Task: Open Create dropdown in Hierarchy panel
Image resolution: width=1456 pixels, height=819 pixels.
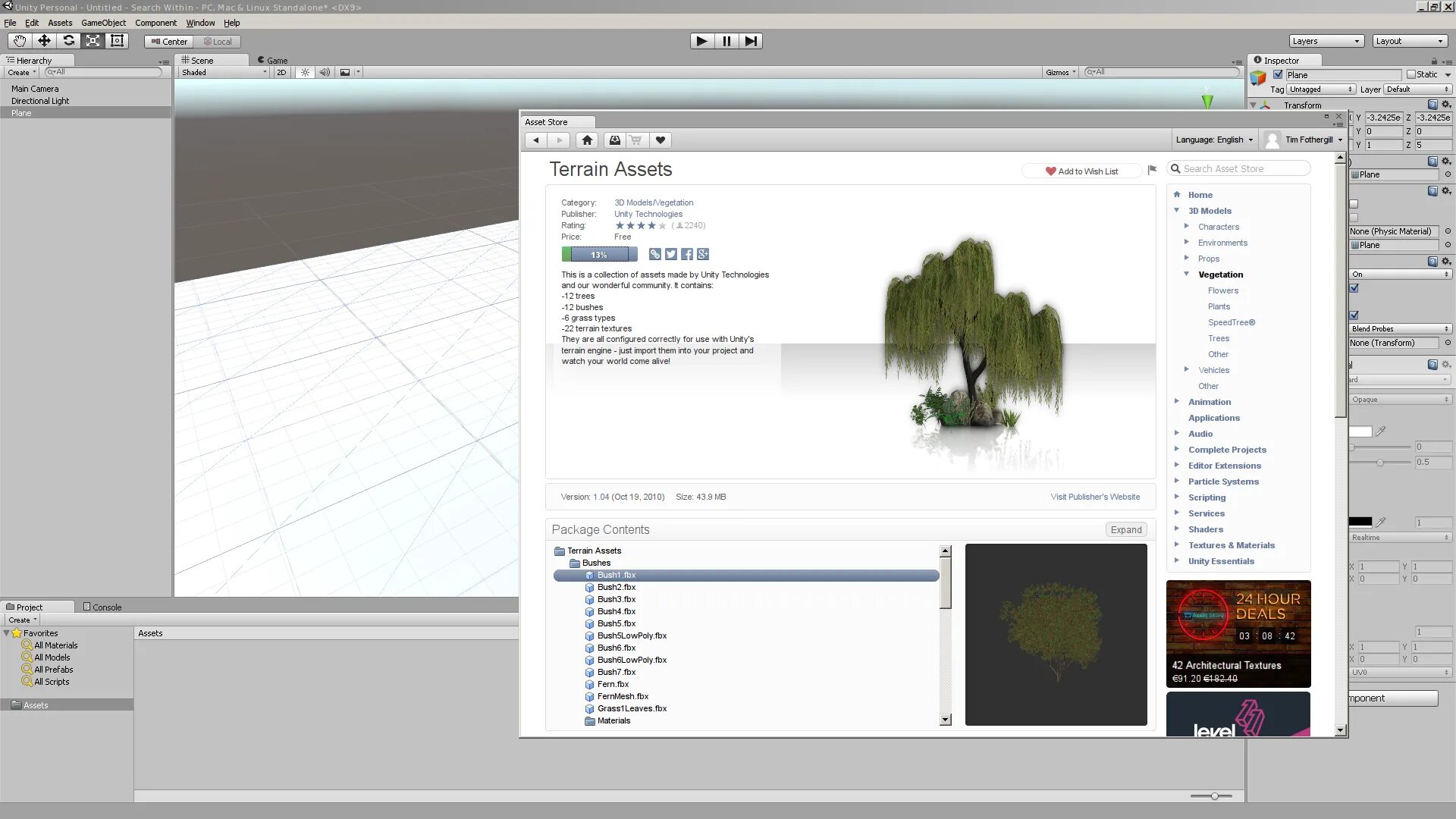Action: tap(21, 72)
